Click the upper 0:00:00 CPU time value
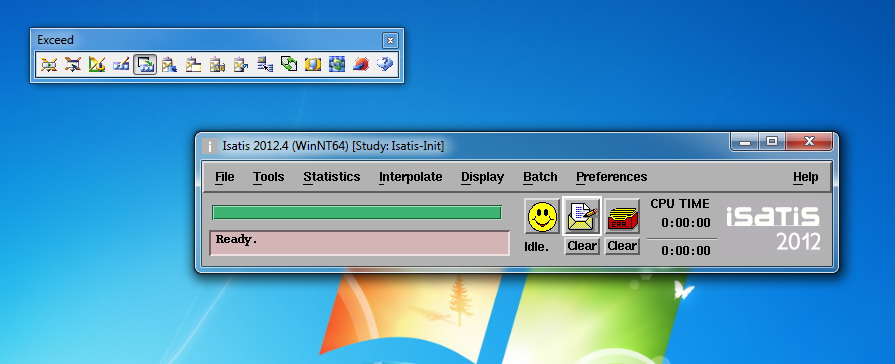The image size is (895, 364). click(x=686, y=223)
